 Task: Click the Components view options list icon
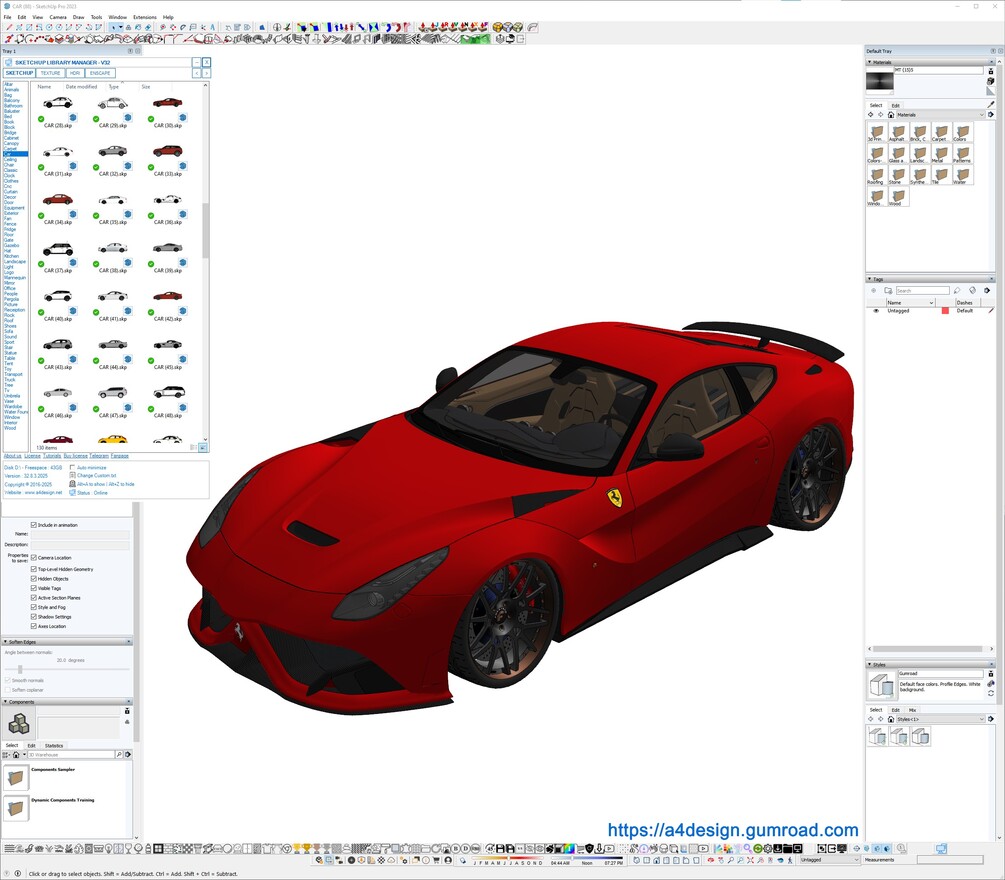tap(8, 754)
